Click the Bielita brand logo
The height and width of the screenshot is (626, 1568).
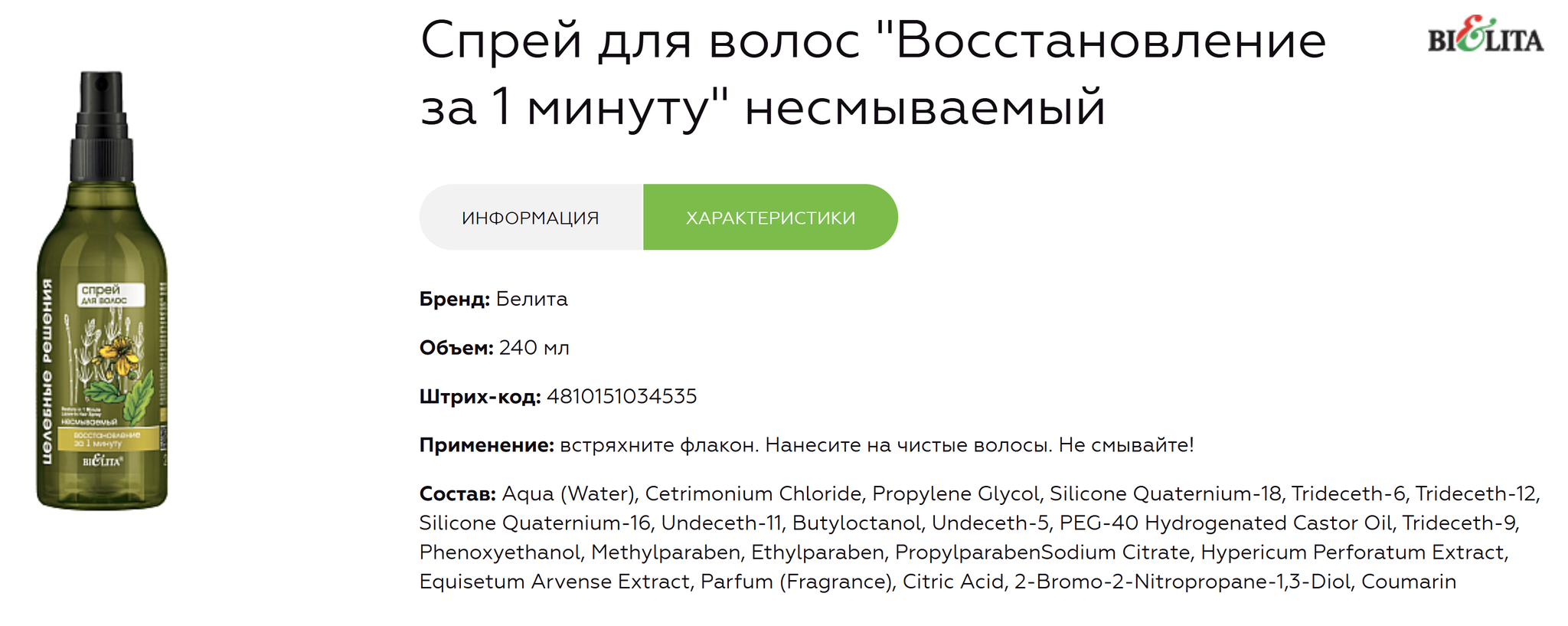pos(1485,35)
